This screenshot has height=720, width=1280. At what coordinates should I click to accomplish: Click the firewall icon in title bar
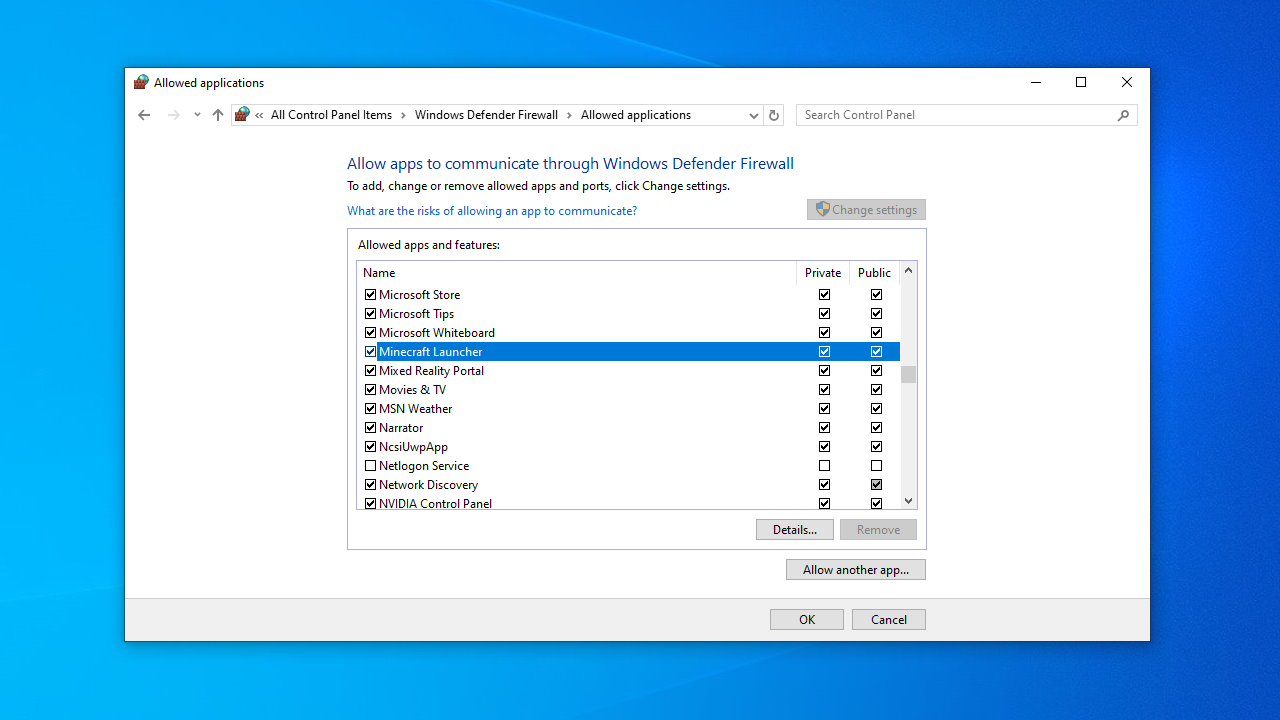[x=141, y=83]
